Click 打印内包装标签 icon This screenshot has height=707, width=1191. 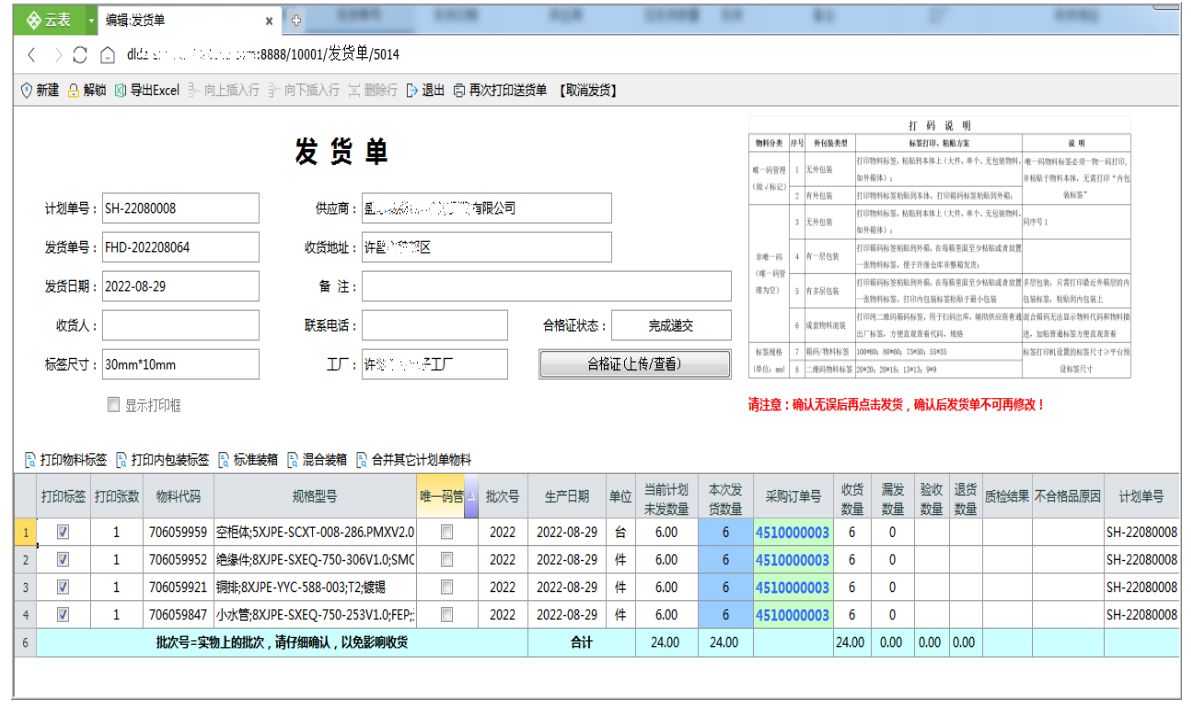point(122,459)
